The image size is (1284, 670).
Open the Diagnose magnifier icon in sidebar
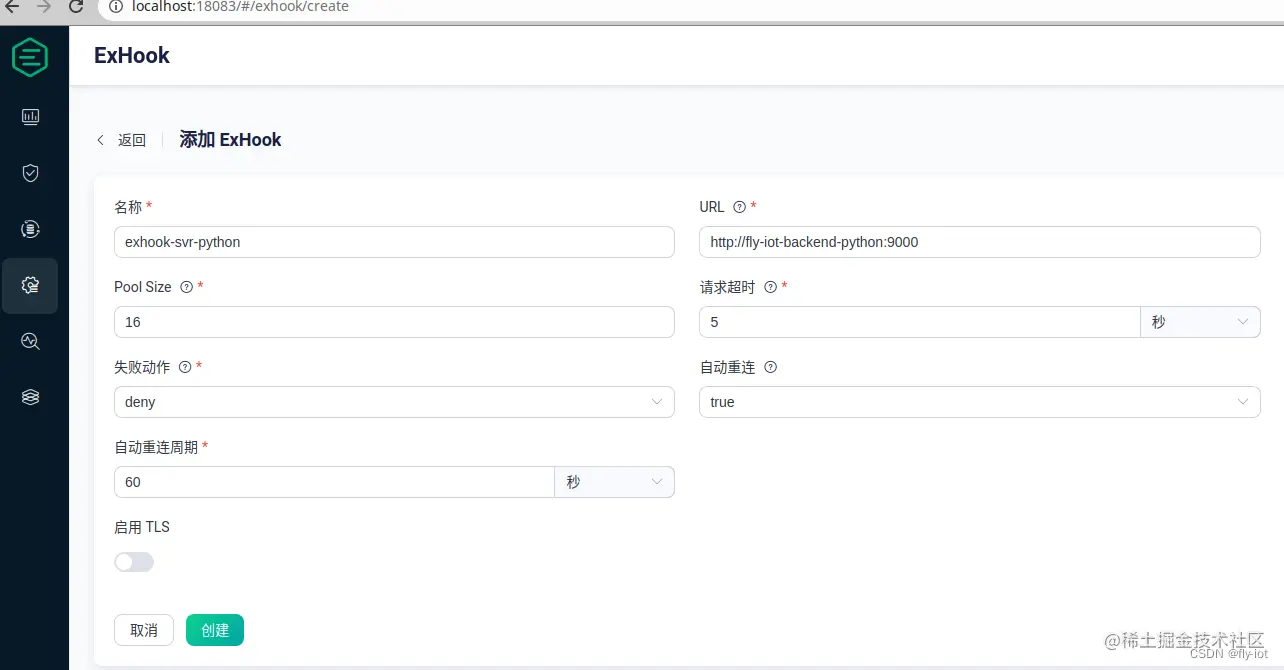click(30, 340)
